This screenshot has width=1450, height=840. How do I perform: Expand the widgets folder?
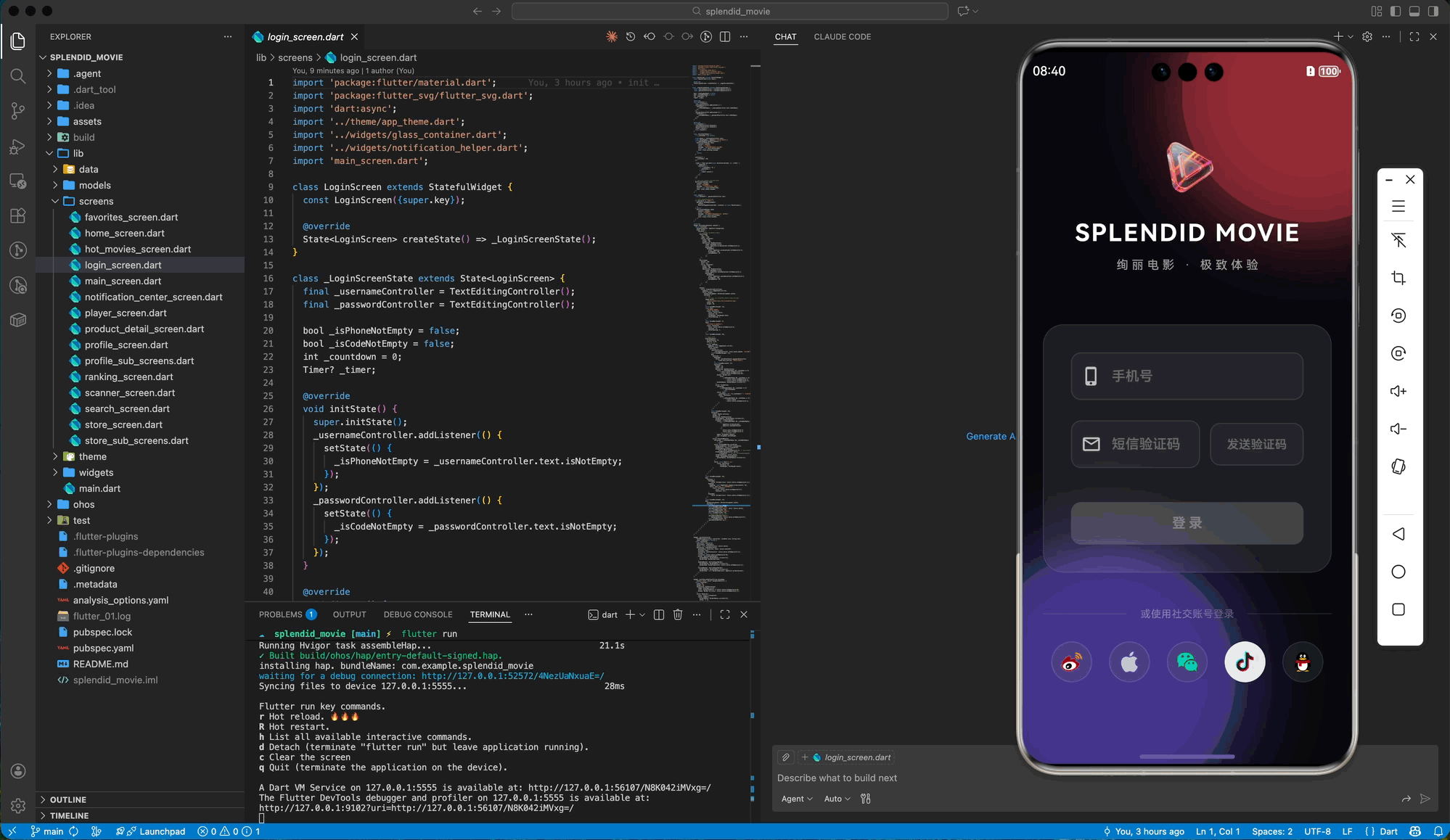point(96,472)
